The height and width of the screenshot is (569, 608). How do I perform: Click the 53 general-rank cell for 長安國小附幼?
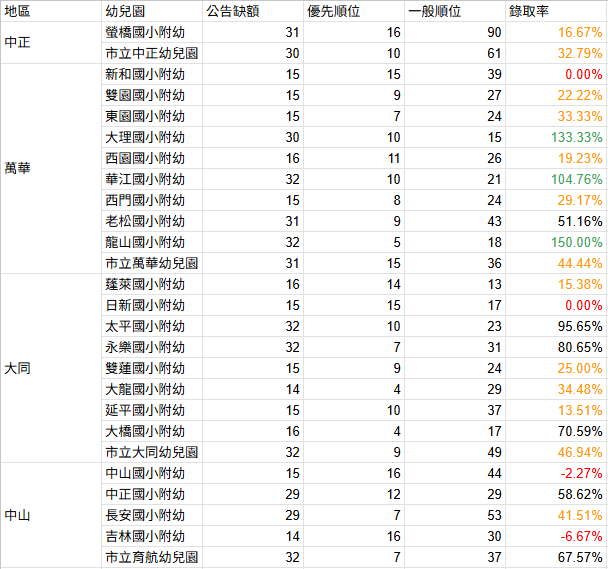point(455,515)
